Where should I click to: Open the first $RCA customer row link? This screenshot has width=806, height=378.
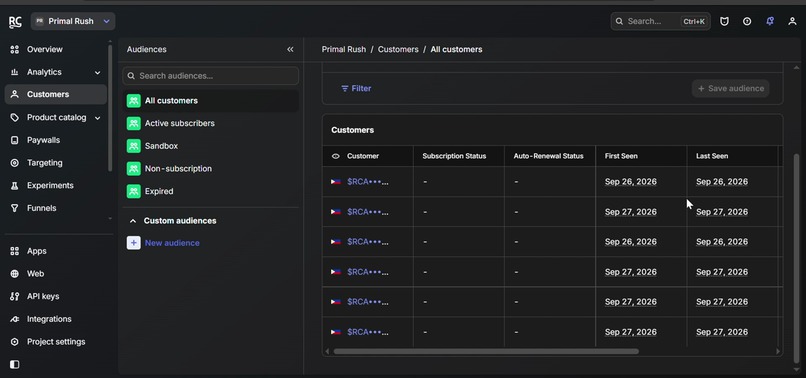coord(368,182)
